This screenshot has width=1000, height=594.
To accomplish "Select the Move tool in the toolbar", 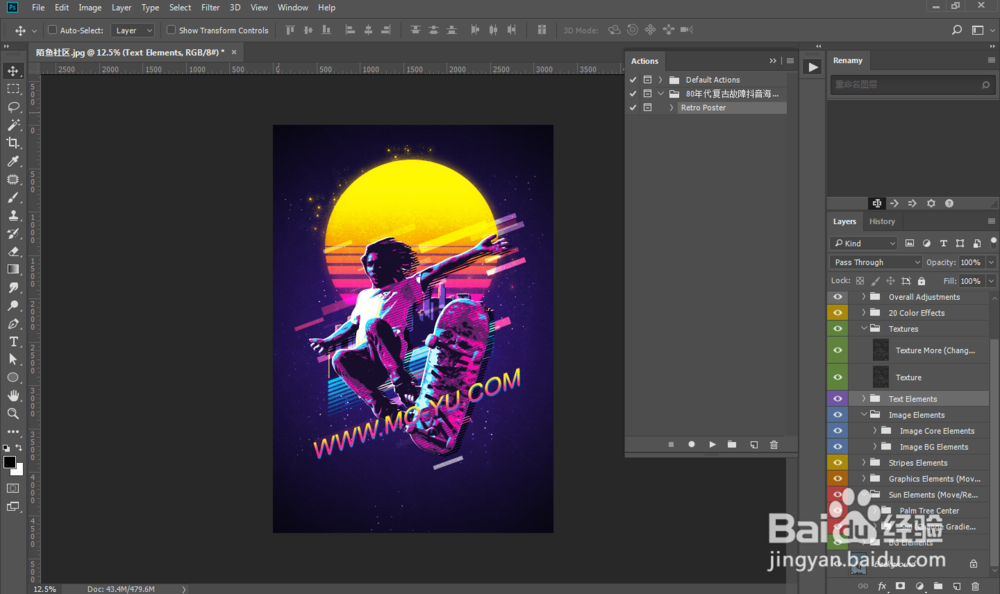I will (13, 71).
